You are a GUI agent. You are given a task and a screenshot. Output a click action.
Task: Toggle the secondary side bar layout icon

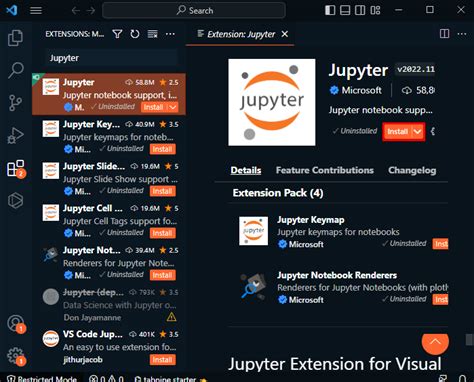(x=360, y=10)
